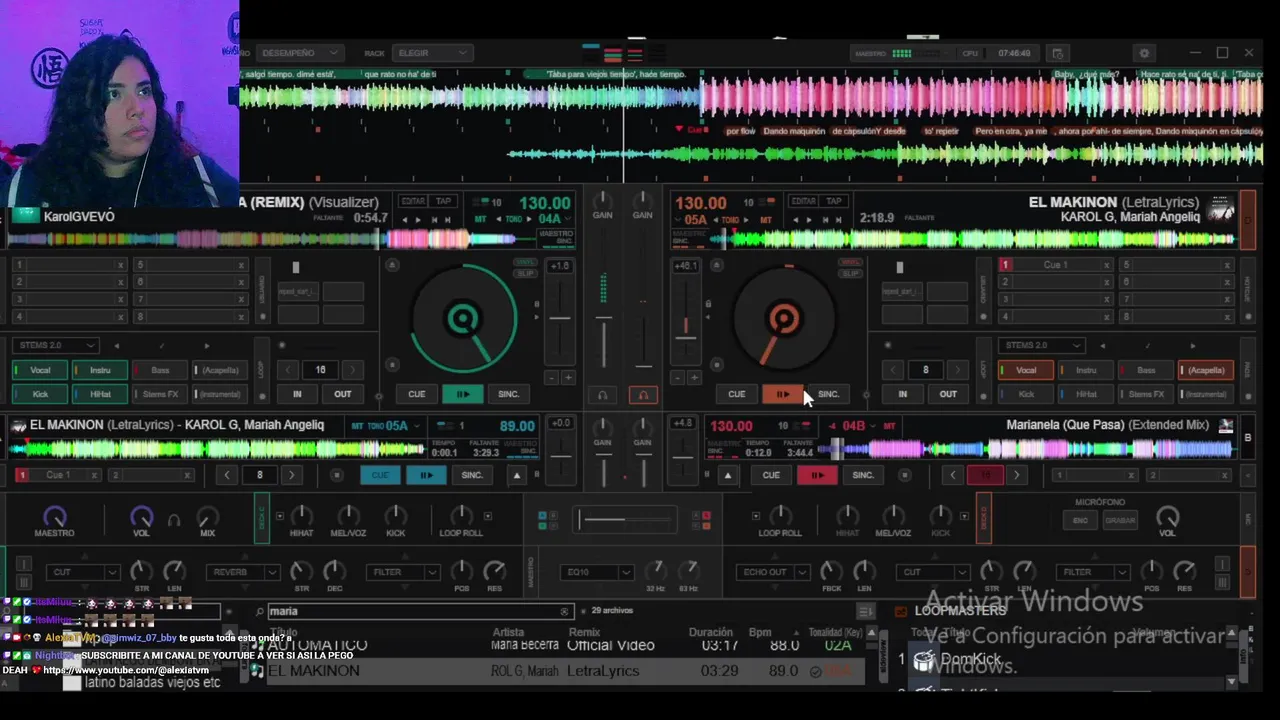The width and height of the screenshot is (1280, 720).
Task: Click up-arrow button on bottom-left deck
Action: (x=517, y=475)
